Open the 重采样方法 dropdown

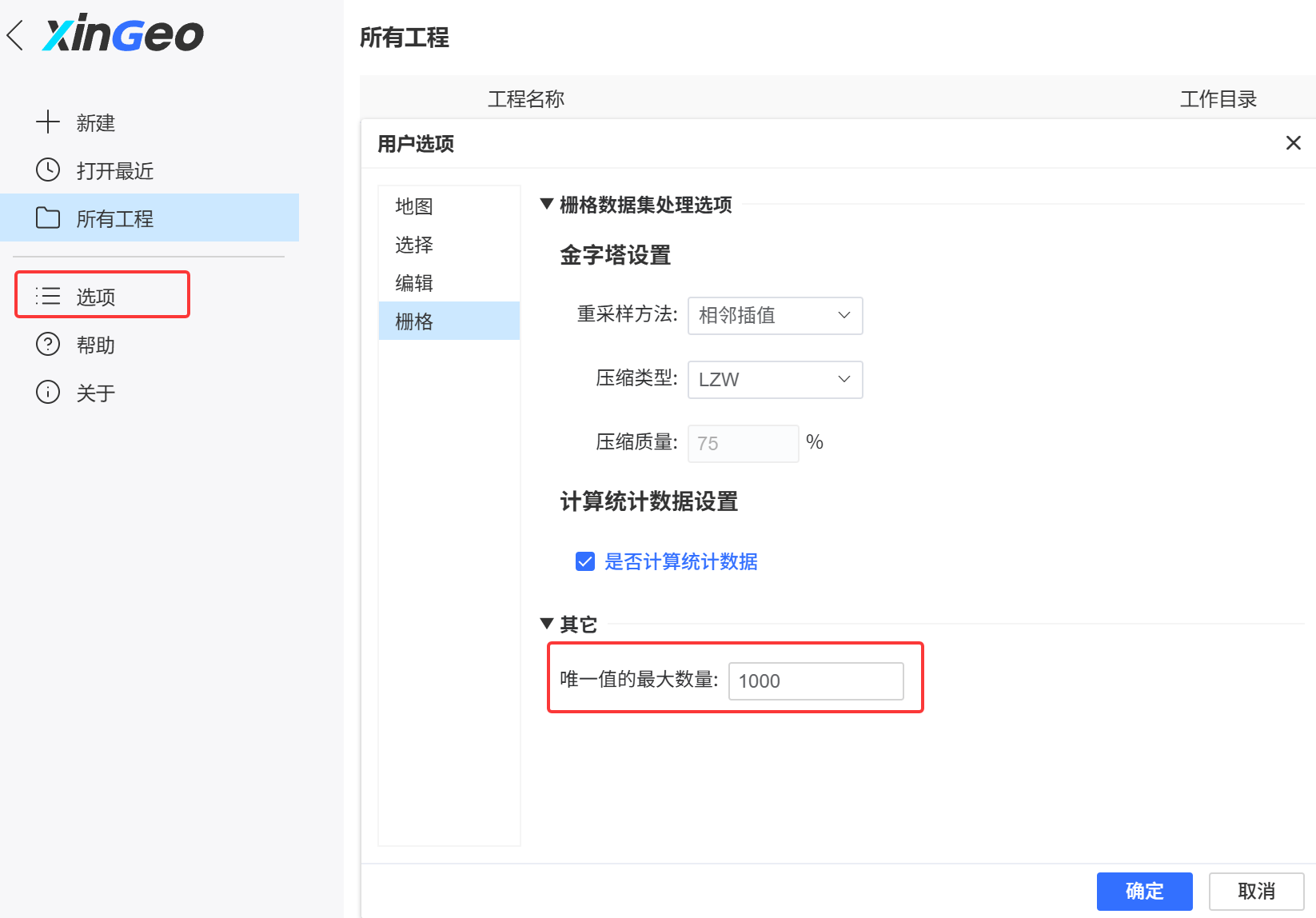[773, 315]
